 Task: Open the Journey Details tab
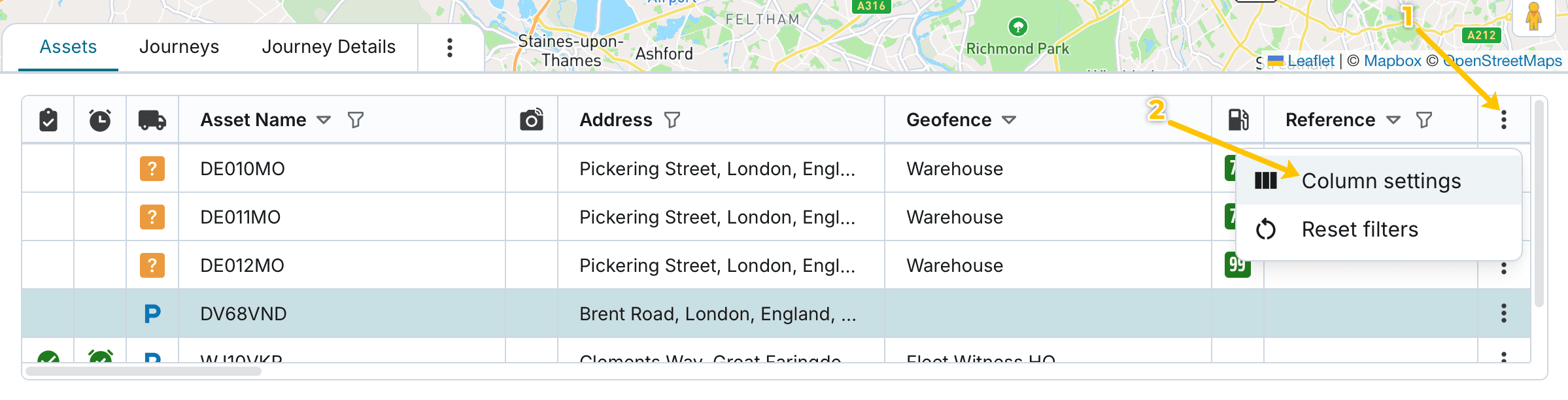pos(328,47)
